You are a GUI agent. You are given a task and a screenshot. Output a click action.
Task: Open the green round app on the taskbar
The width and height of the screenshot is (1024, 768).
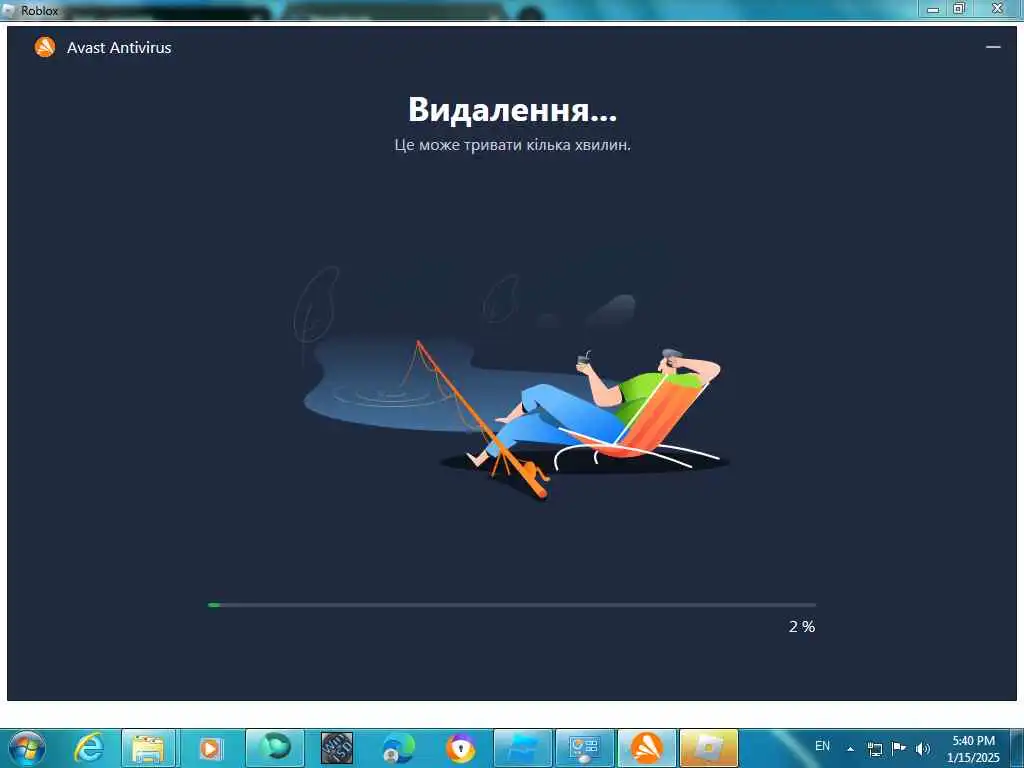coord(274,748)
